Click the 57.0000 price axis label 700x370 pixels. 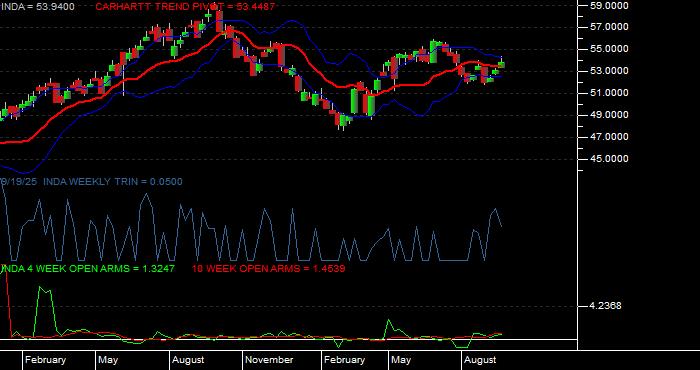(609, 27)
